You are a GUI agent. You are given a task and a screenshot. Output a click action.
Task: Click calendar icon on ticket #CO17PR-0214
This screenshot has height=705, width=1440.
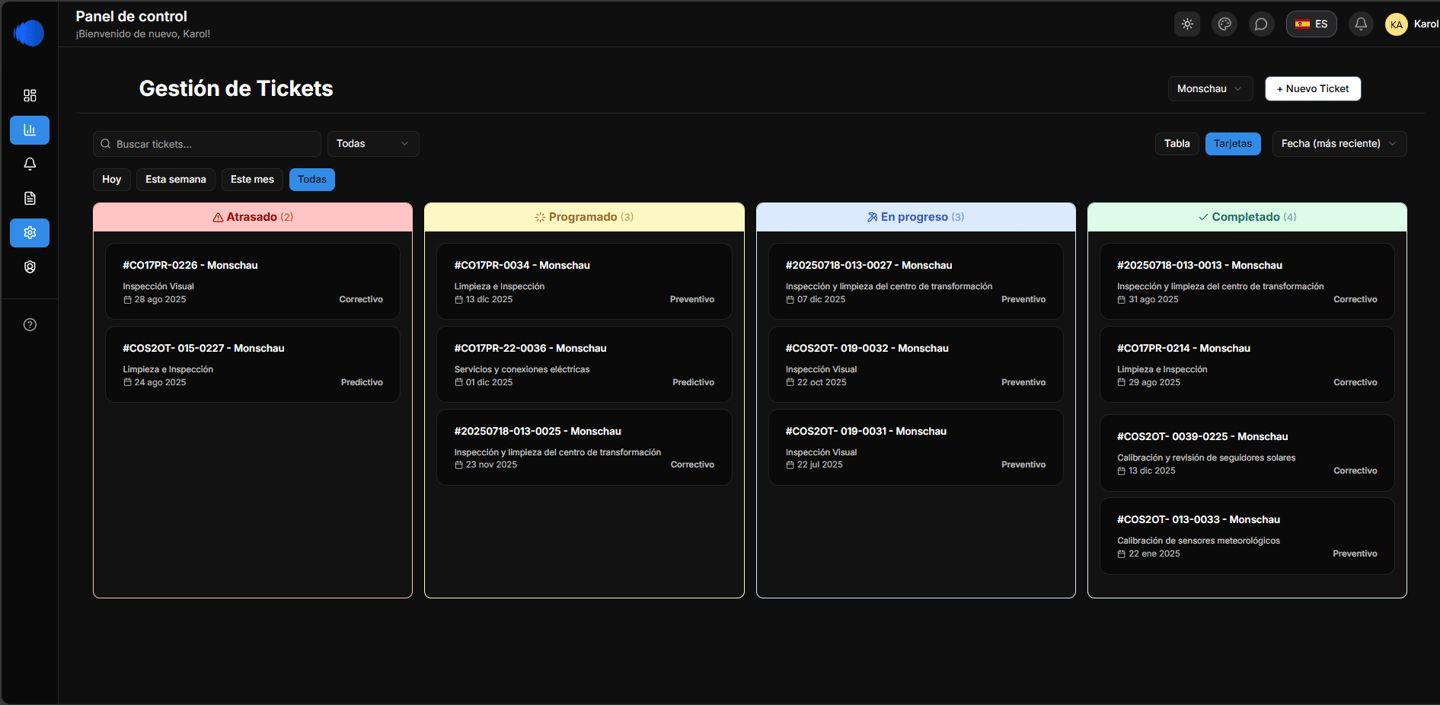tap(1122, 383)
